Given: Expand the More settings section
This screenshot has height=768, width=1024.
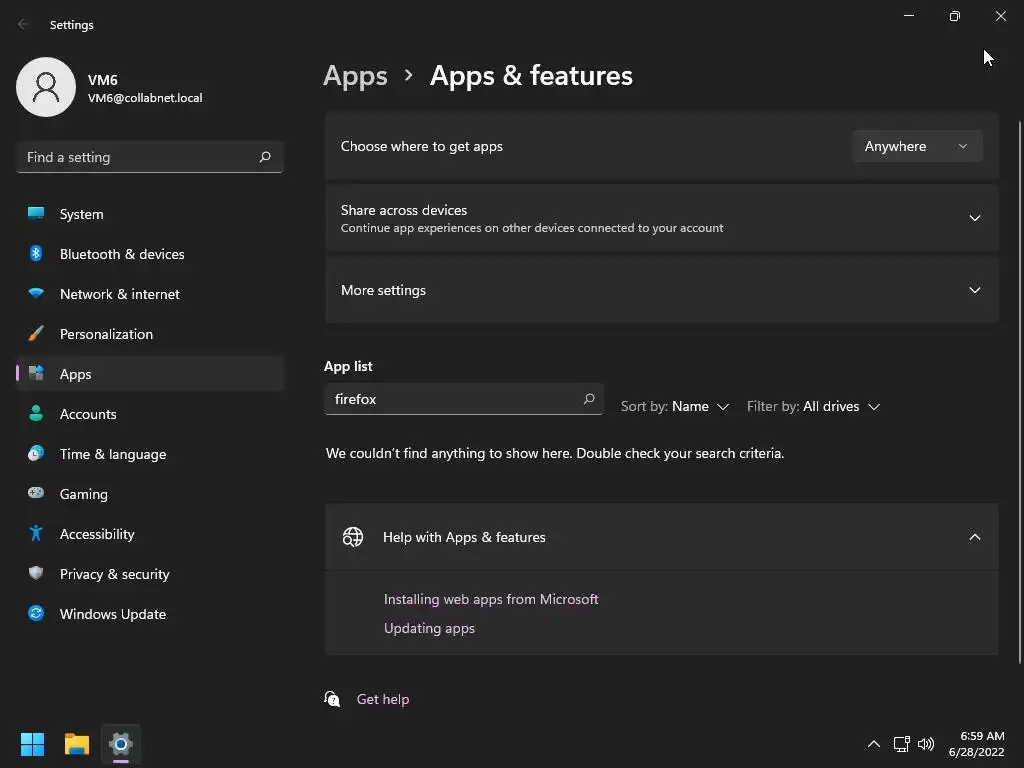Looking at the screenshot, I should [974, 290].
